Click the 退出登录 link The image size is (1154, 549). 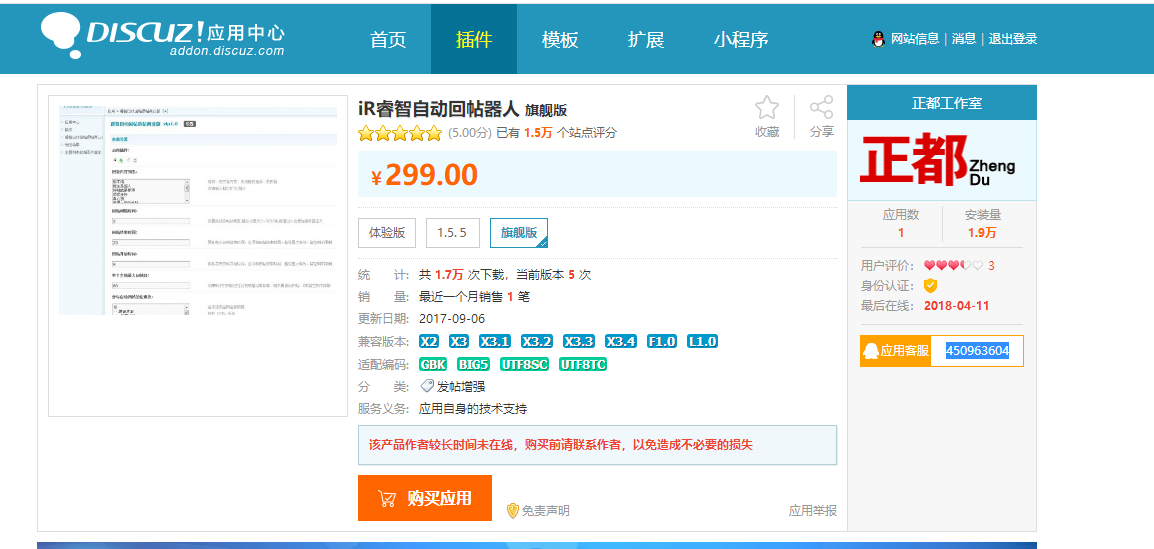click(x=1013, y=39)
